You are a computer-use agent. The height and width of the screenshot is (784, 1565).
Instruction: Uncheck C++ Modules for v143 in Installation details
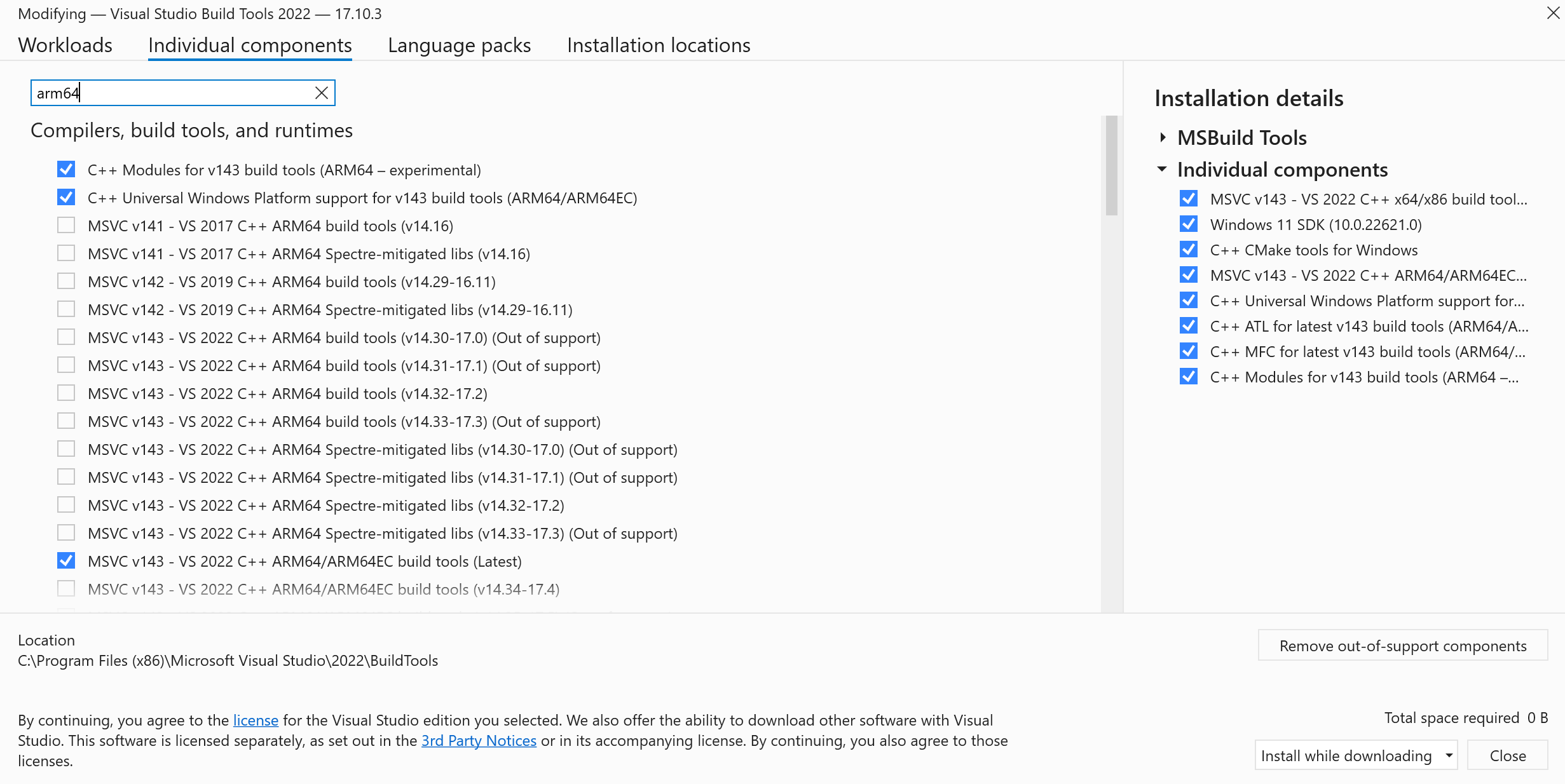(1189, 377)
